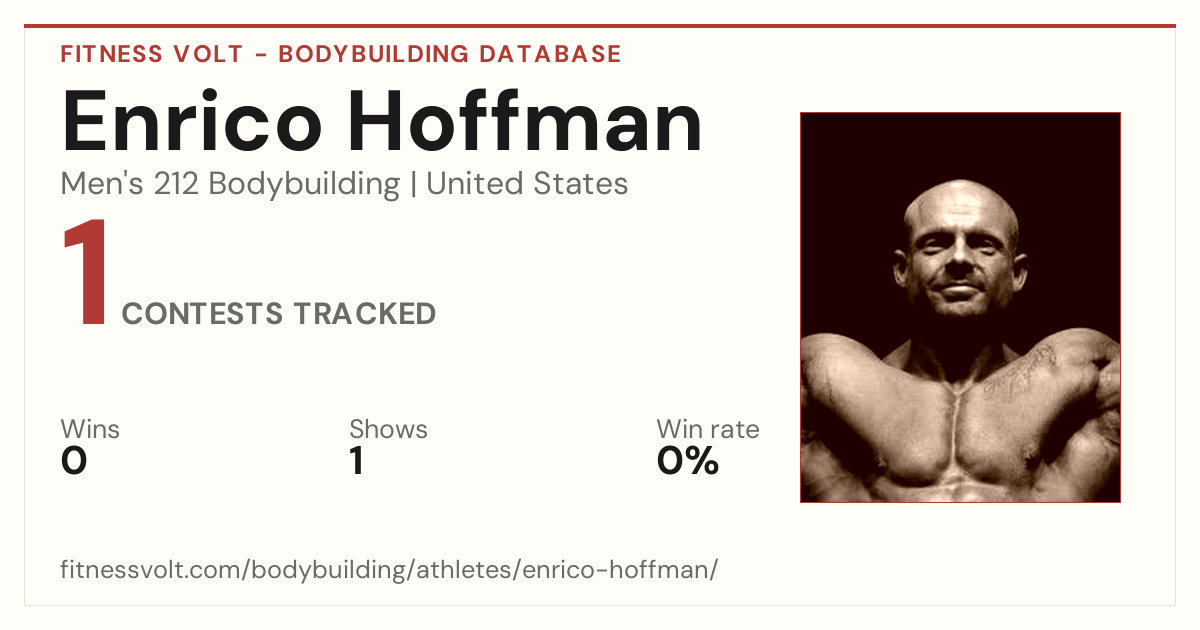The image size is (1200, 630).
Task: Click the 0% win rate value
Action: click(688, 461)
